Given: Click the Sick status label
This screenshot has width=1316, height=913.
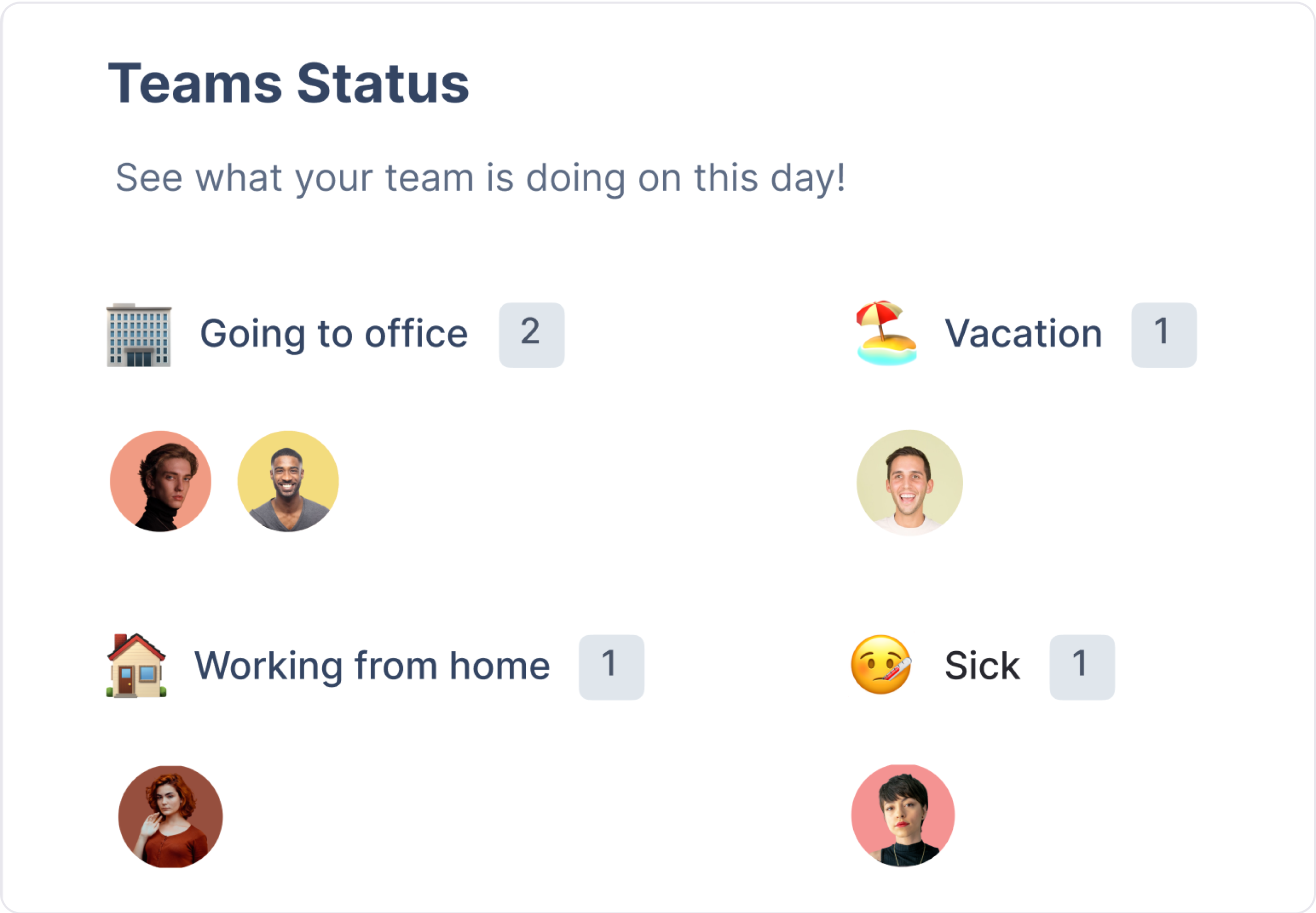Looking at the screenshot, I should coord(982,666).
